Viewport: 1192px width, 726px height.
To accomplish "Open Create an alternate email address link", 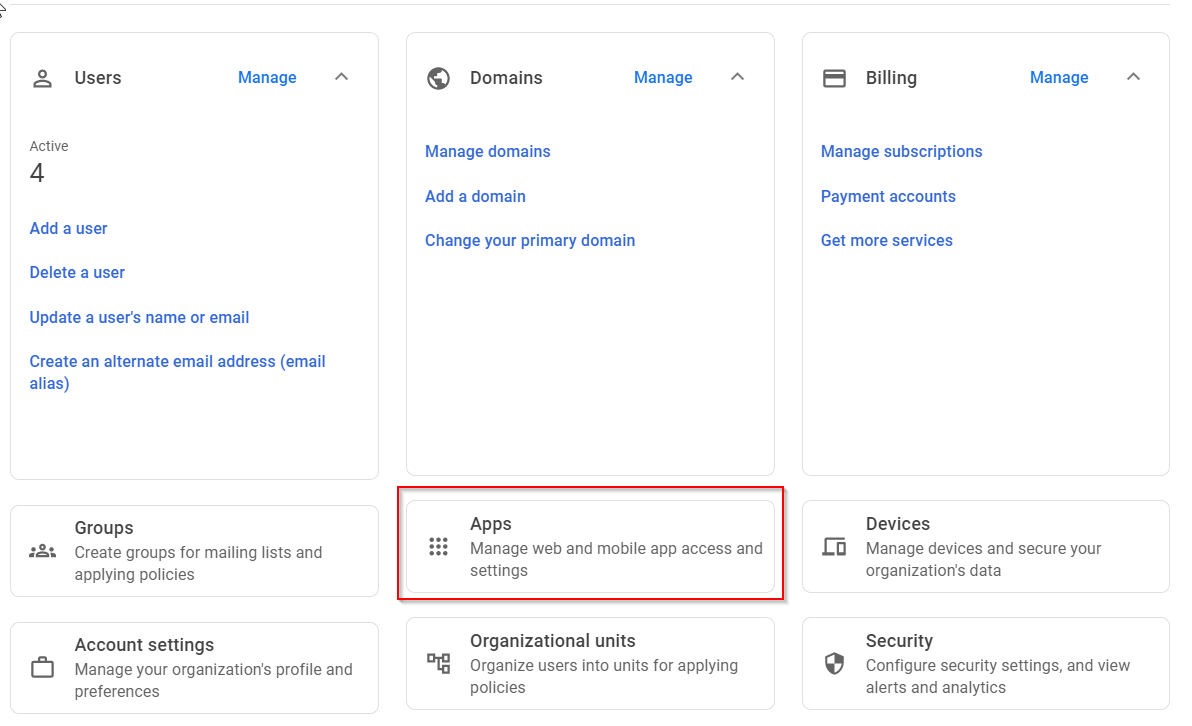I will (177, 362).
